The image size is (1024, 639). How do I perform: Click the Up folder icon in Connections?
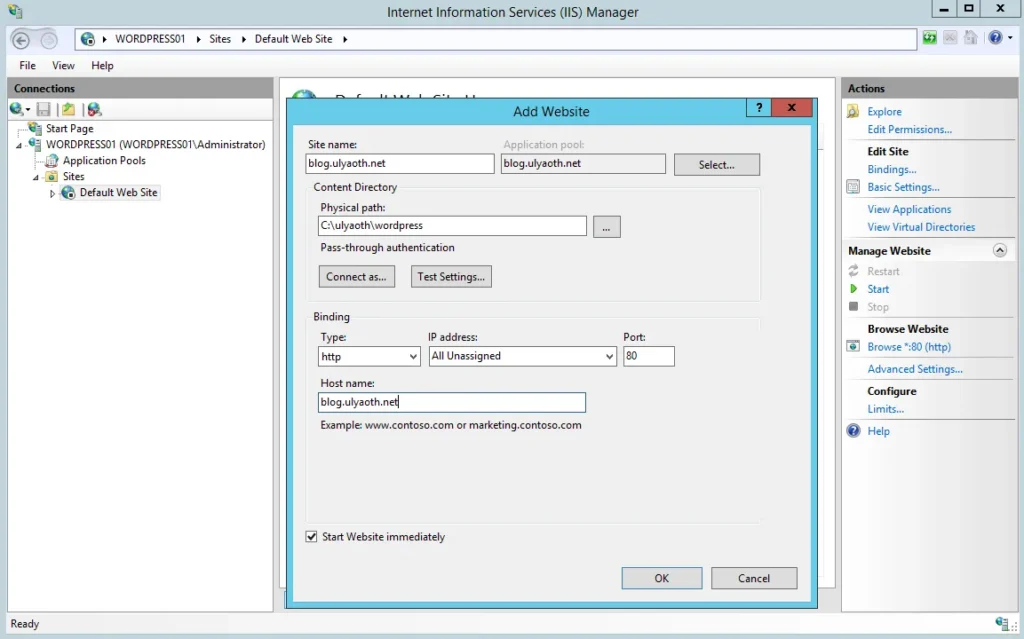pos(68,109)
